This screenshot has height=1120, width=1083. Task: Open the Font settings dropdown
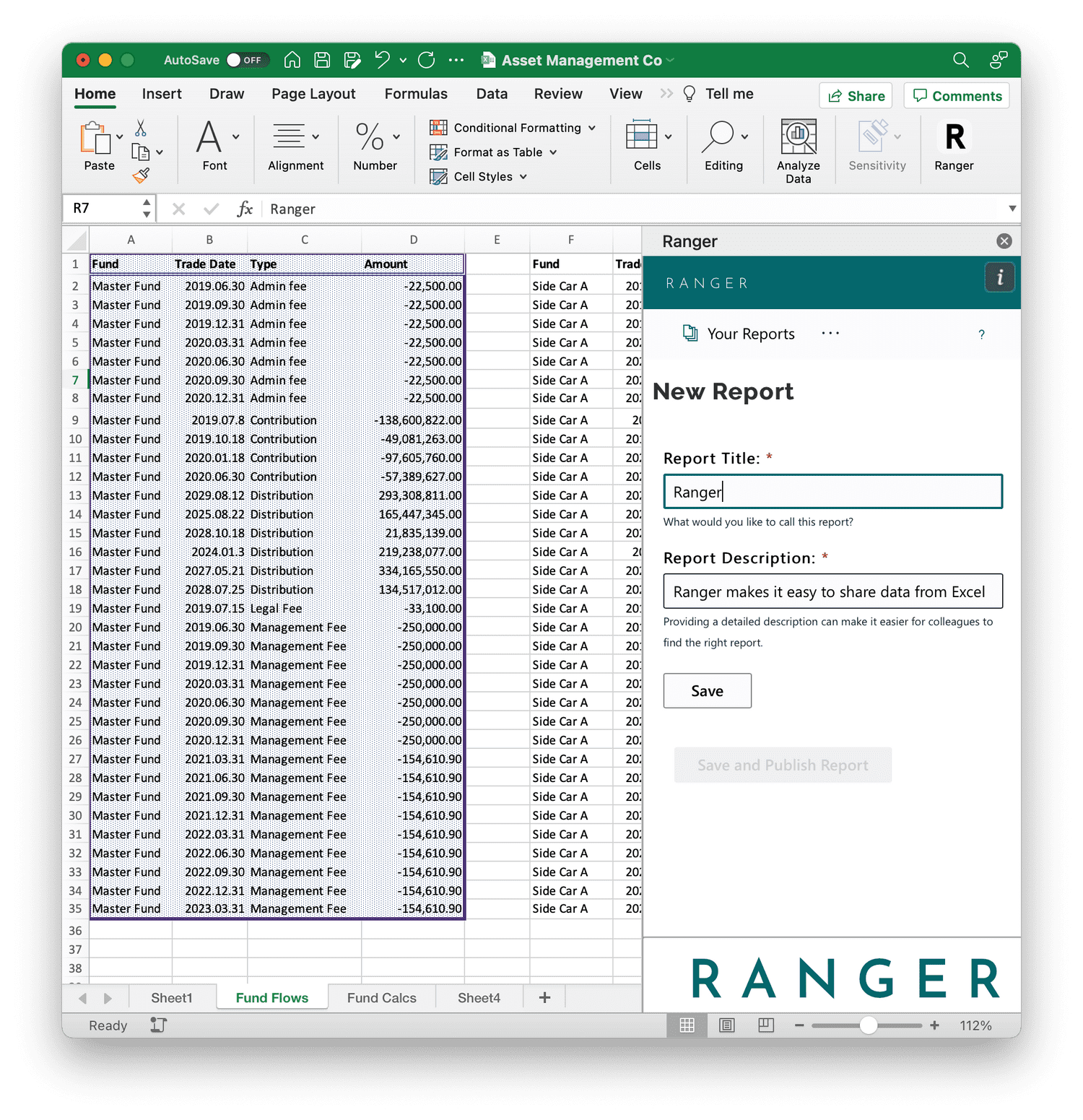[235, 136]
